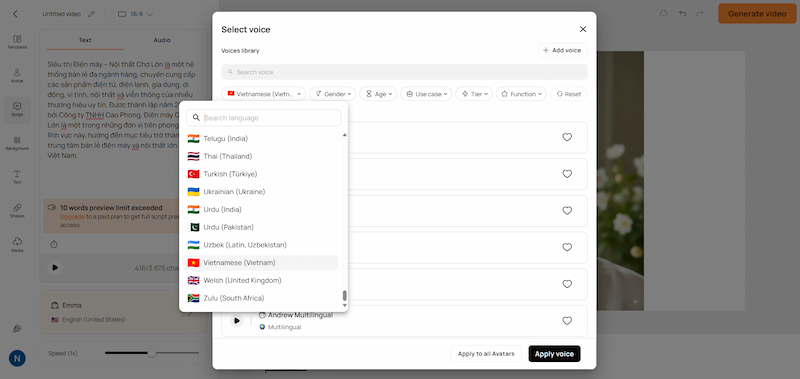This screenshot has height=379, width=800.
Task: Open the Tier filter dropdown
Action: (x=474, y=94)
